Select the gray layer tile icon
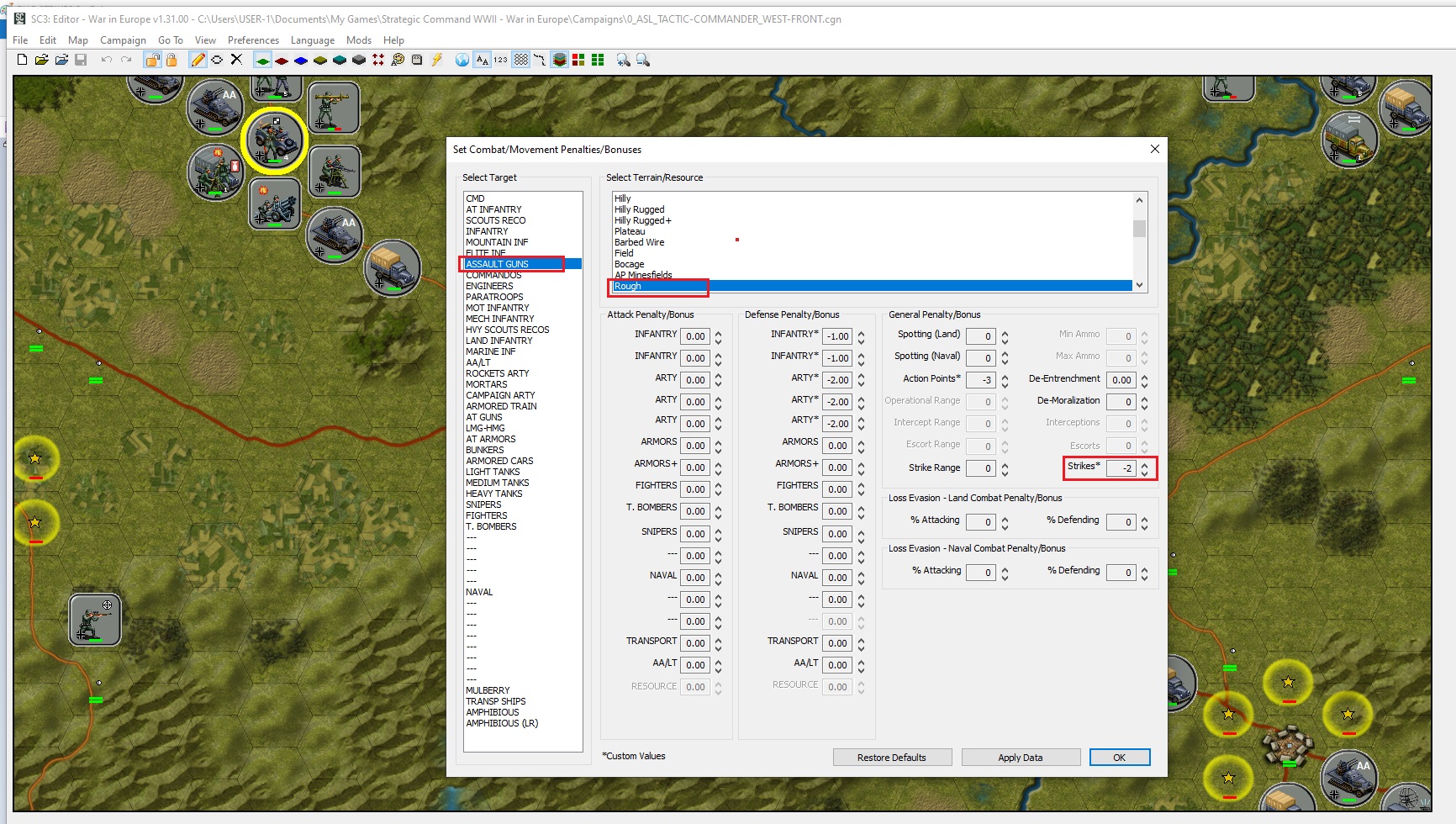The image size is (1456, 824). click(359, 61)
